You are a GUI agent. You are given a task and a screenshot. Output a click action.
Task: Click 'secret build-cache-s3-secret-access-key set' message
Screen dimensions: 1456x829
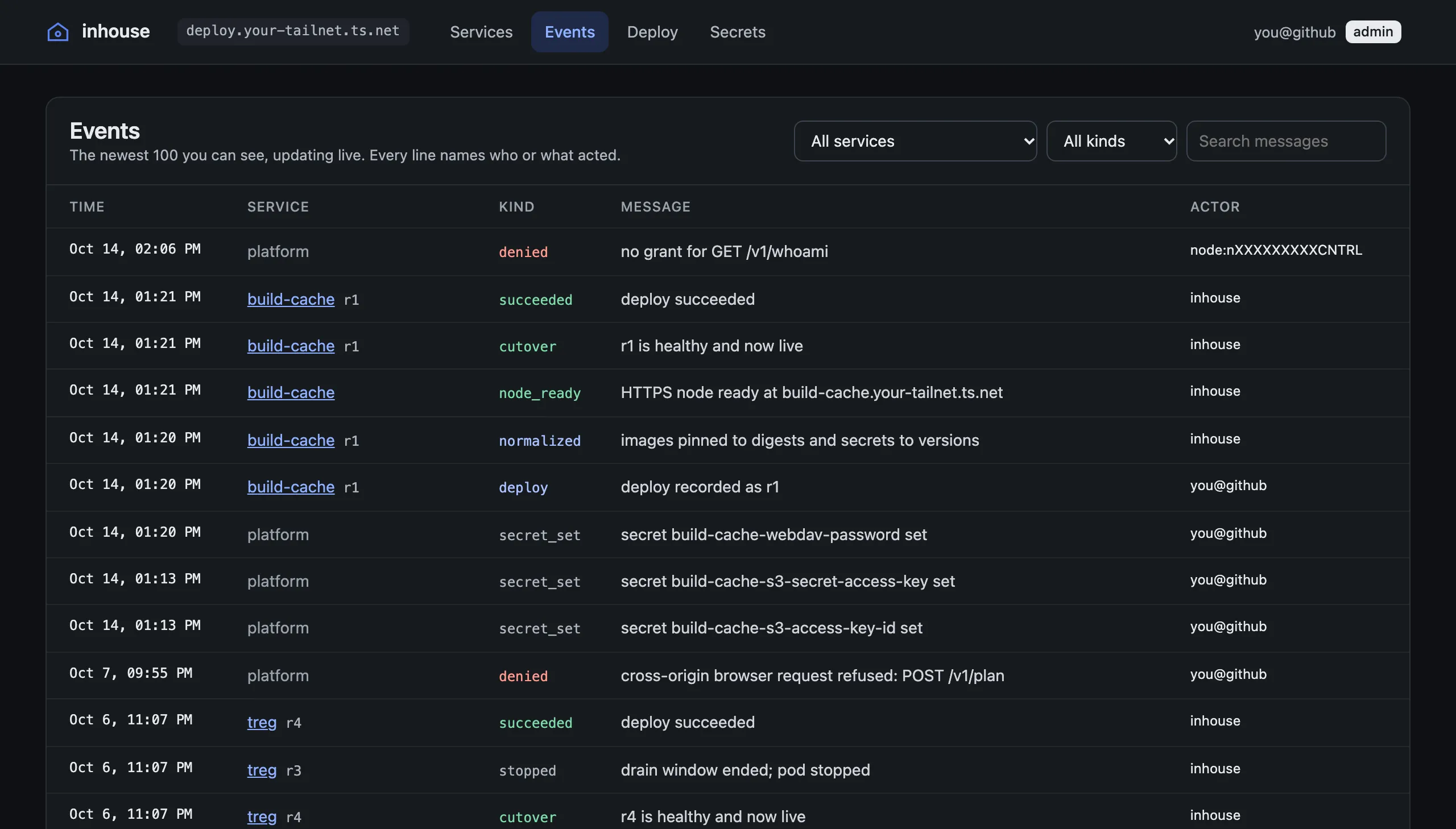click(788, 581)
